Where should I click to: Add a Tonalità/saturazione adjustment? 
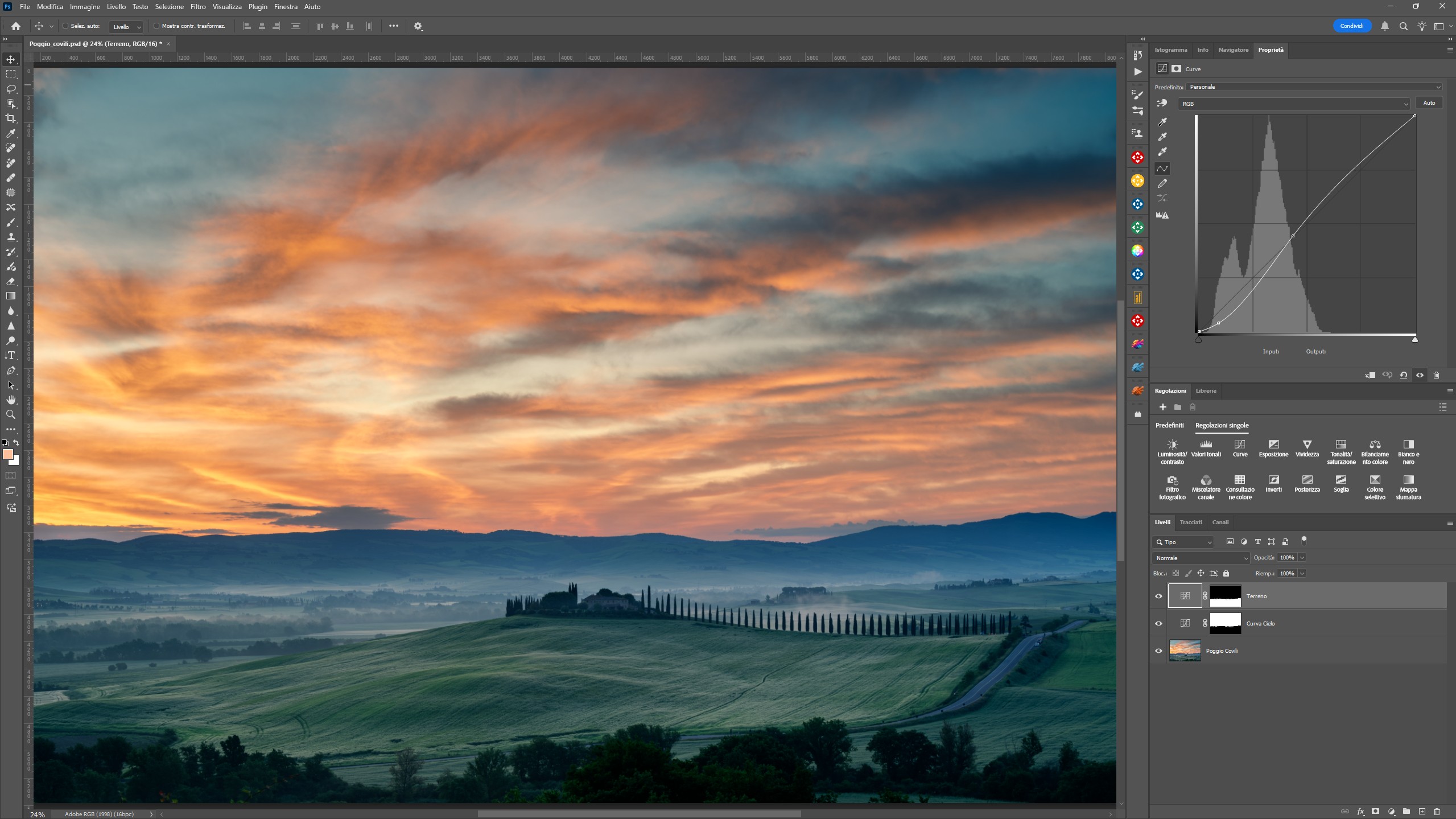pos(1341,452)
